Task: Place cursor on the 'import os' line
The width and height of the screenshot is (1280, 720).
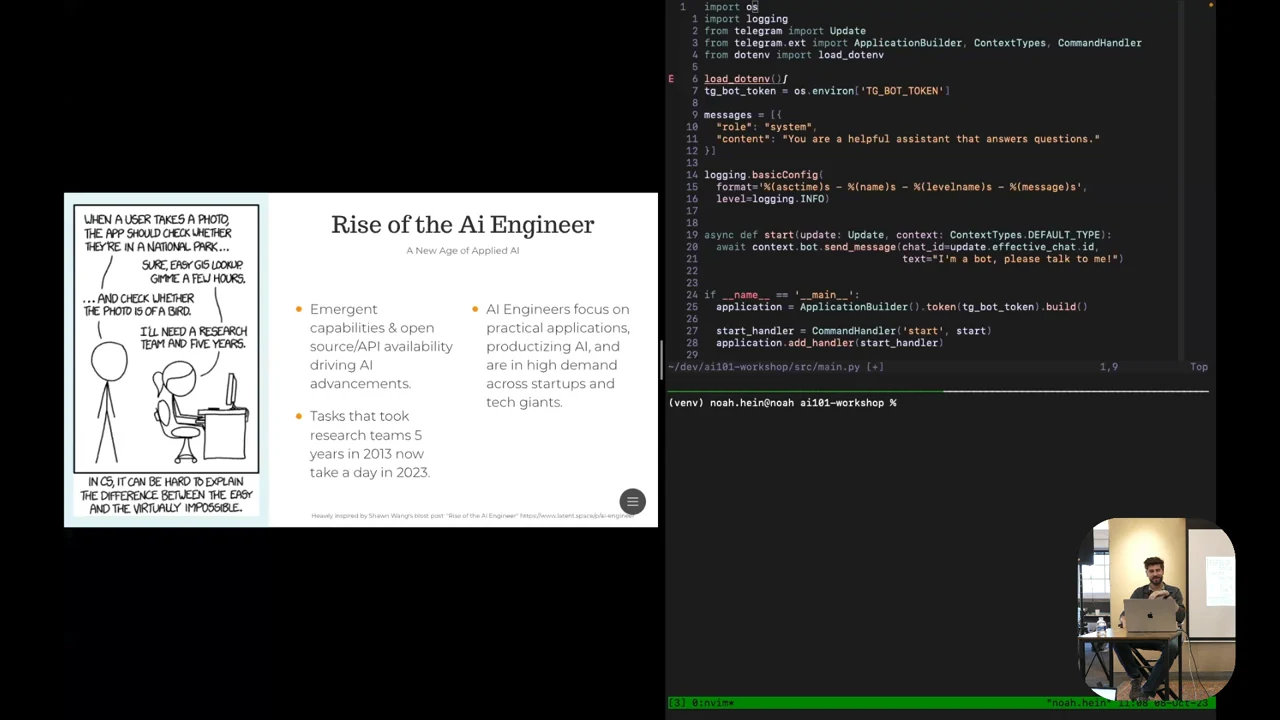Action: coord(731,7)
